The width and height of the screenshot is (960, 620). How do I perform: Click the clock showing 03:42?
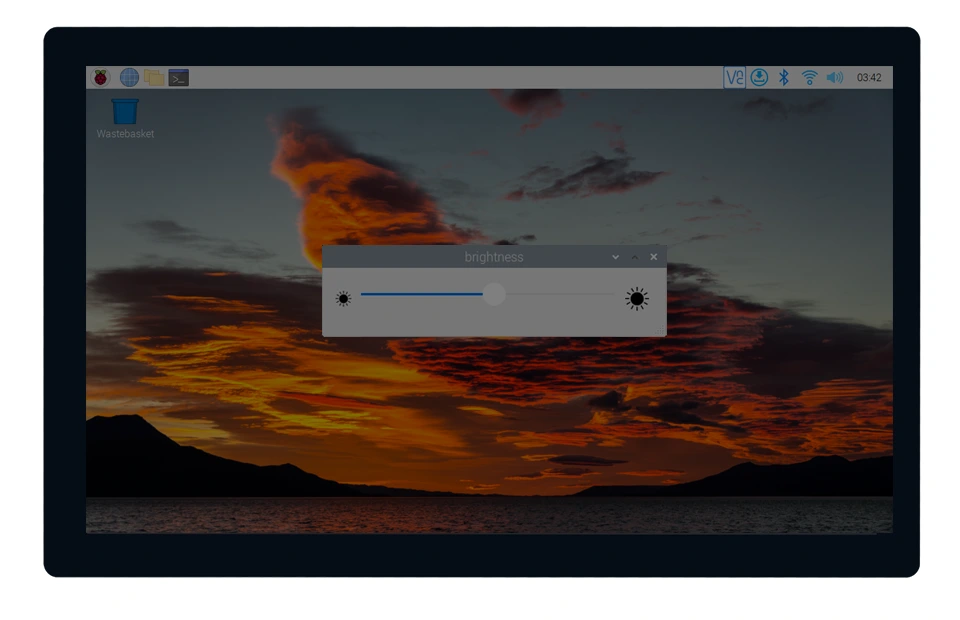[x=869, y=77]
